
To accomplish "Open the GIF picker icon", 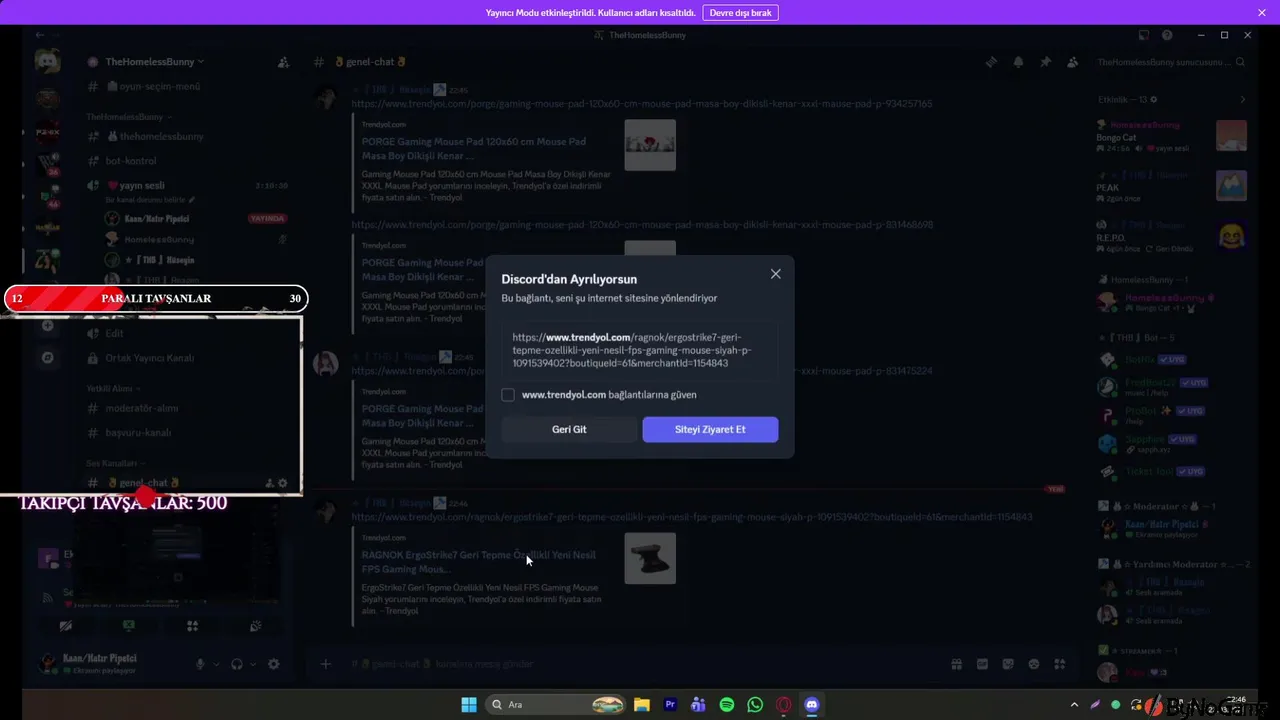I will 982,664.
